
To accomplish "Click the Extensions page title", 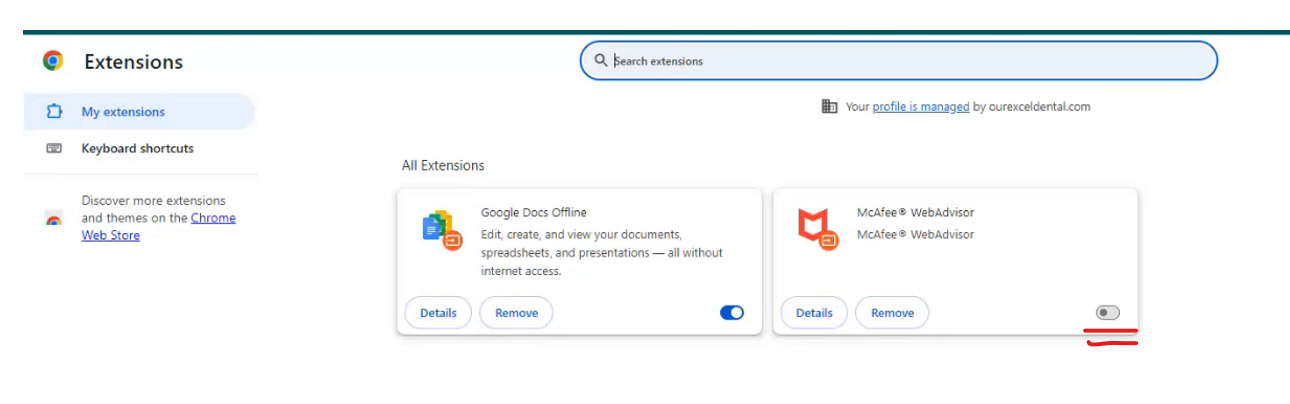I will click(133, 62).
